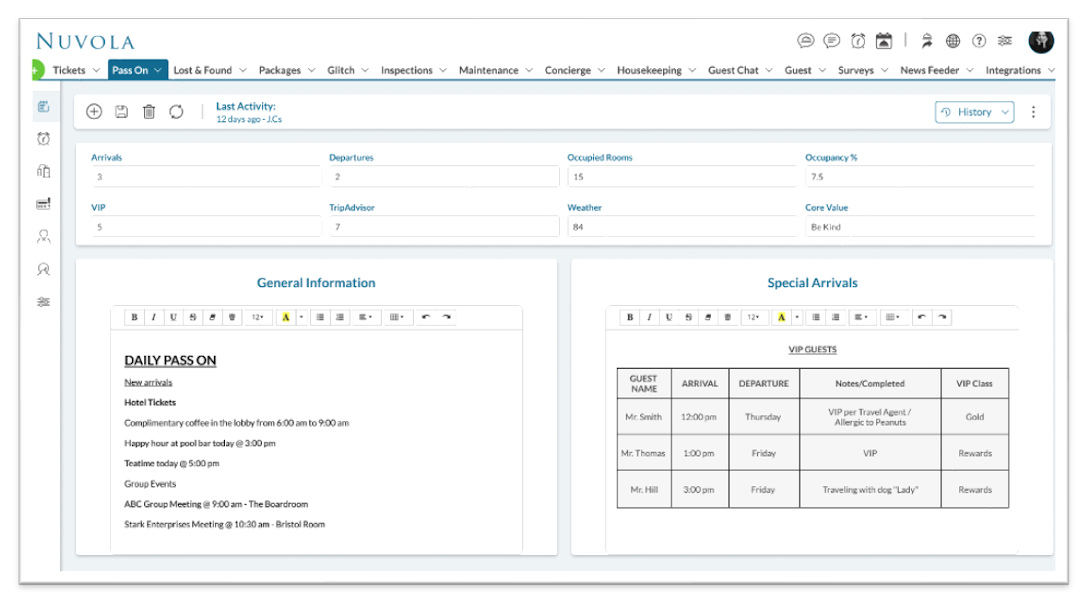
Task: Toggle strikethrough in General Information editor
Action: (192, 317)
